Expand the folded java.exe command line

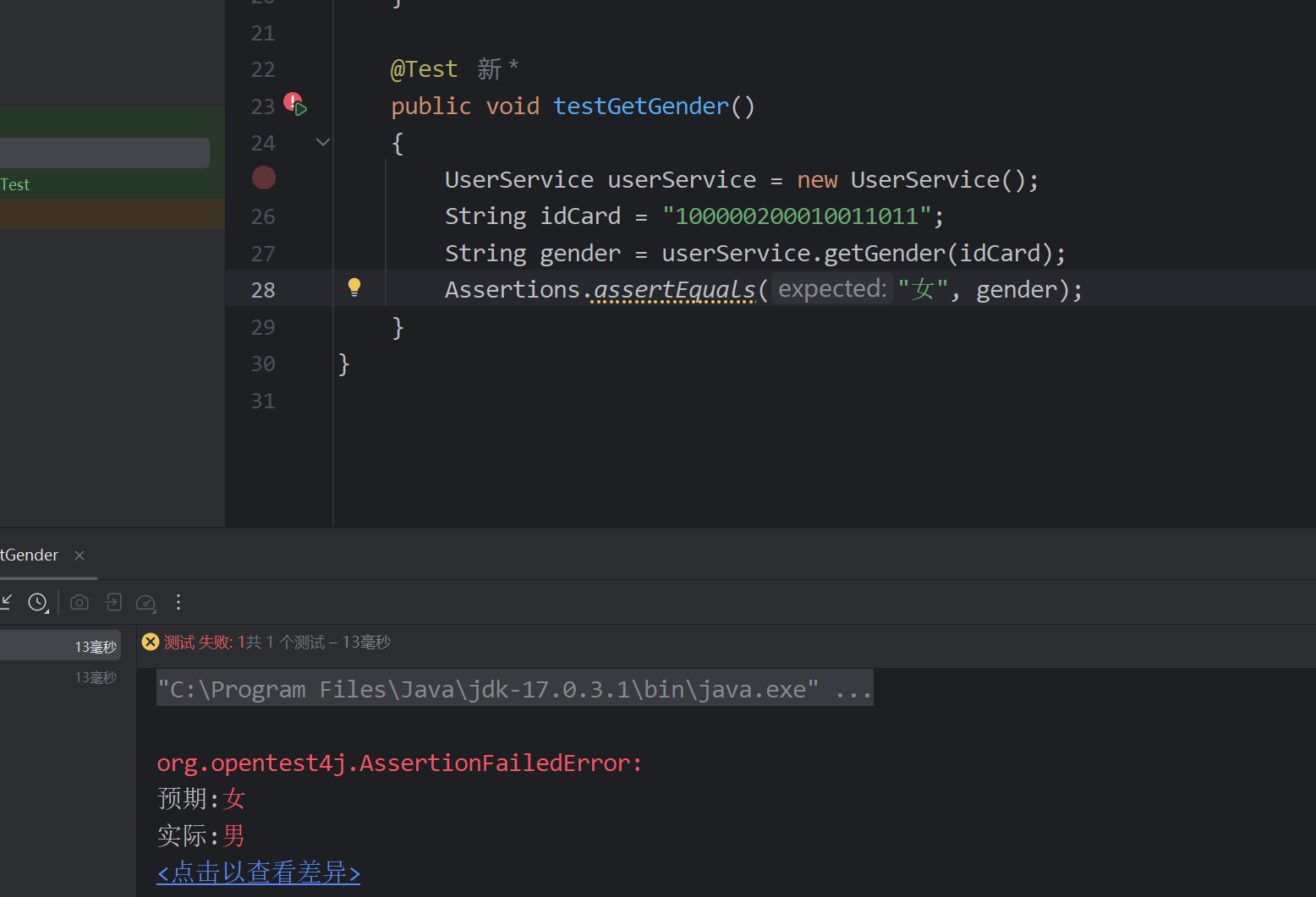(x=853, y=690)
